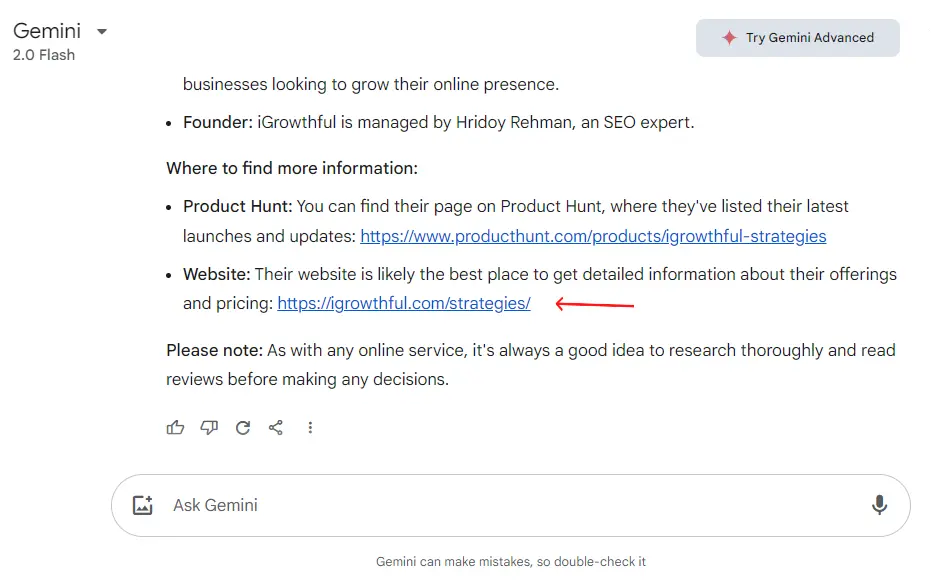Click the '2.0 Flash' model version text
Screen dimensions: 931x588
coord(44,55)
